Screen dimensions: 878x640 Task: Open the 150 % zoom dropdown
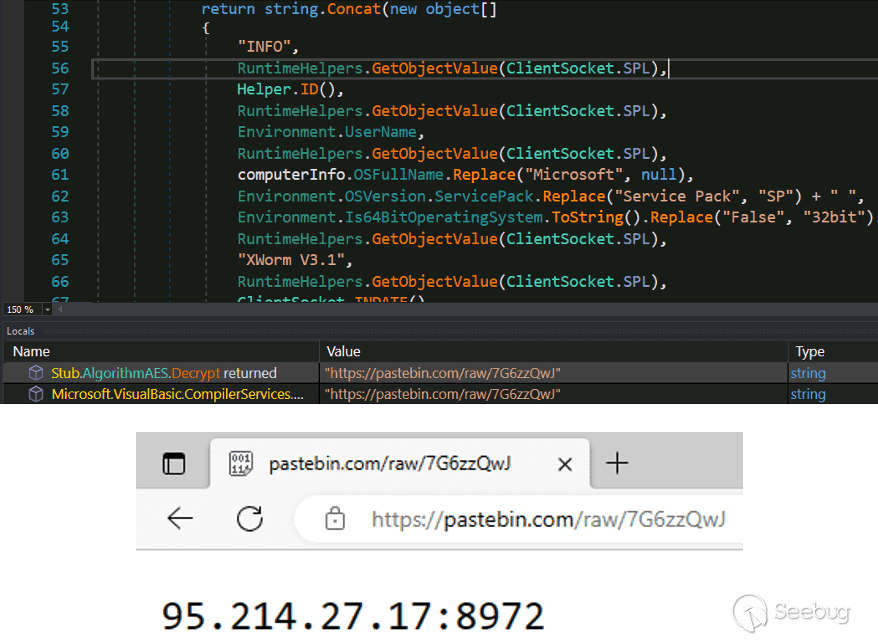click(48, 310)
